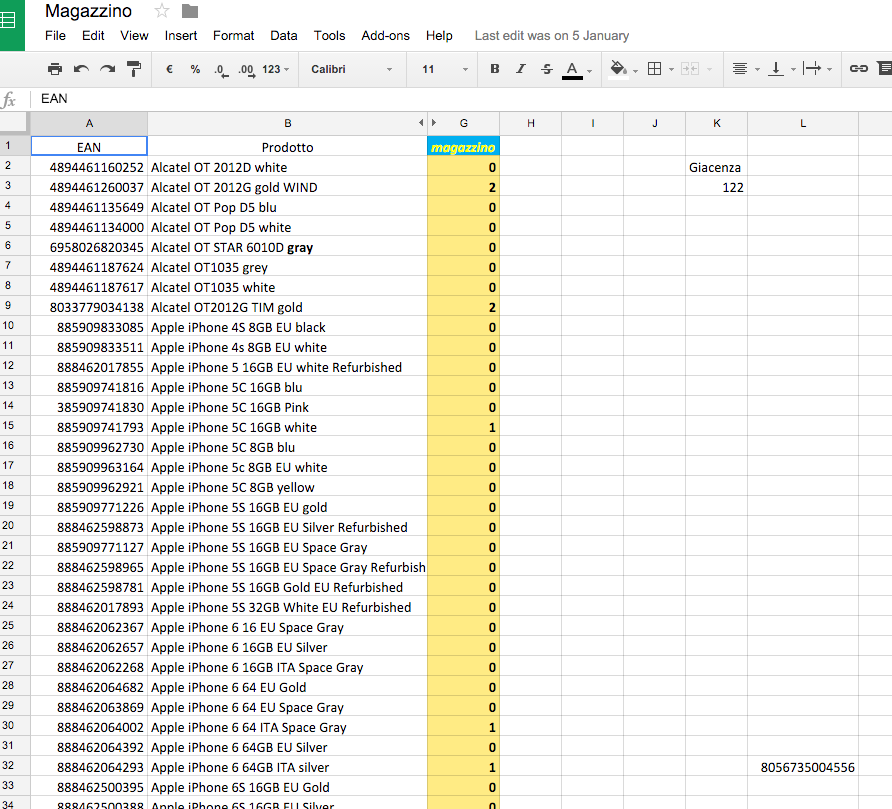The image size is (892, 809).
Task: Open the font size dropdown
Action: coord(445,69)
